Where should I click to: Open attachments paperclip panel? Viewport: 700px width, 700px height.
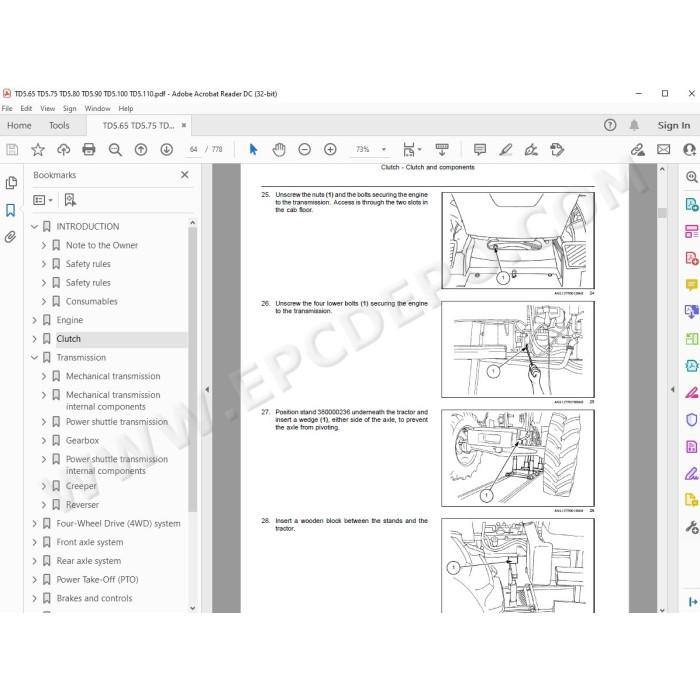click(x=10, y=237)
